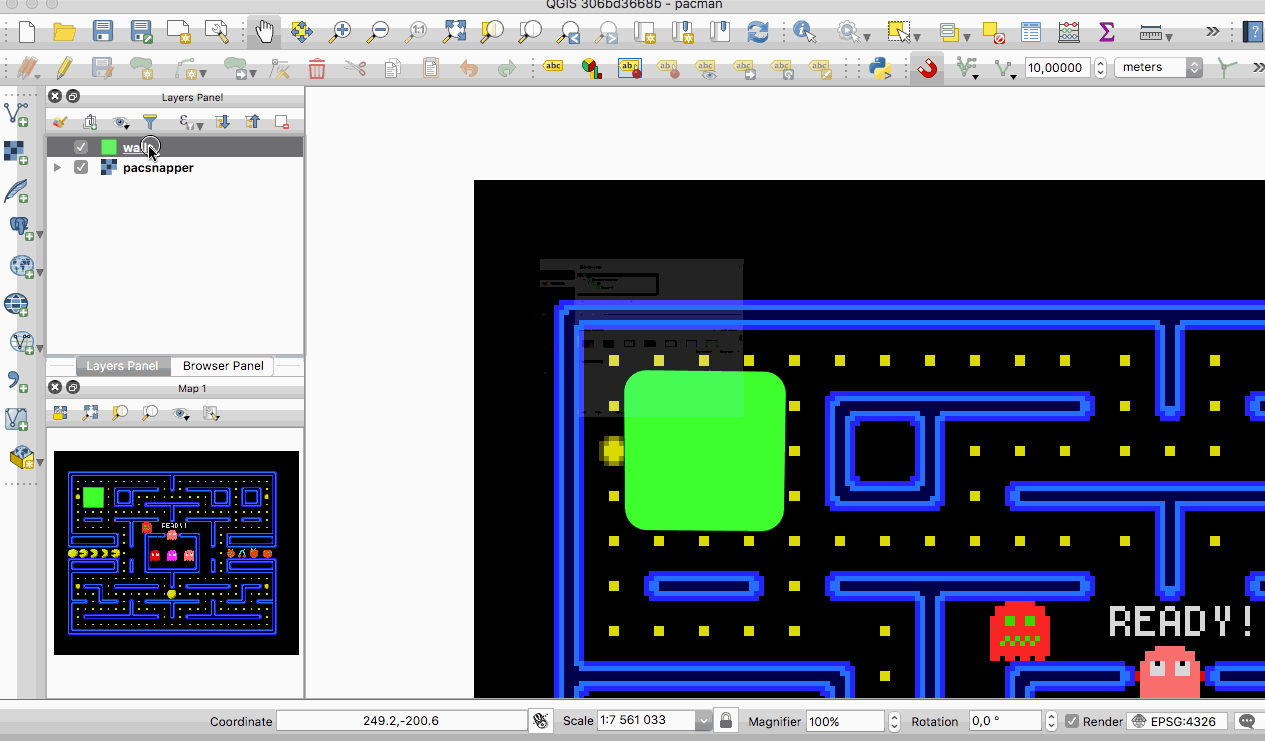Viewport: 1265px width, 741px height.
Task: Select the Layers Panel tab
Action: pos(122,366)
